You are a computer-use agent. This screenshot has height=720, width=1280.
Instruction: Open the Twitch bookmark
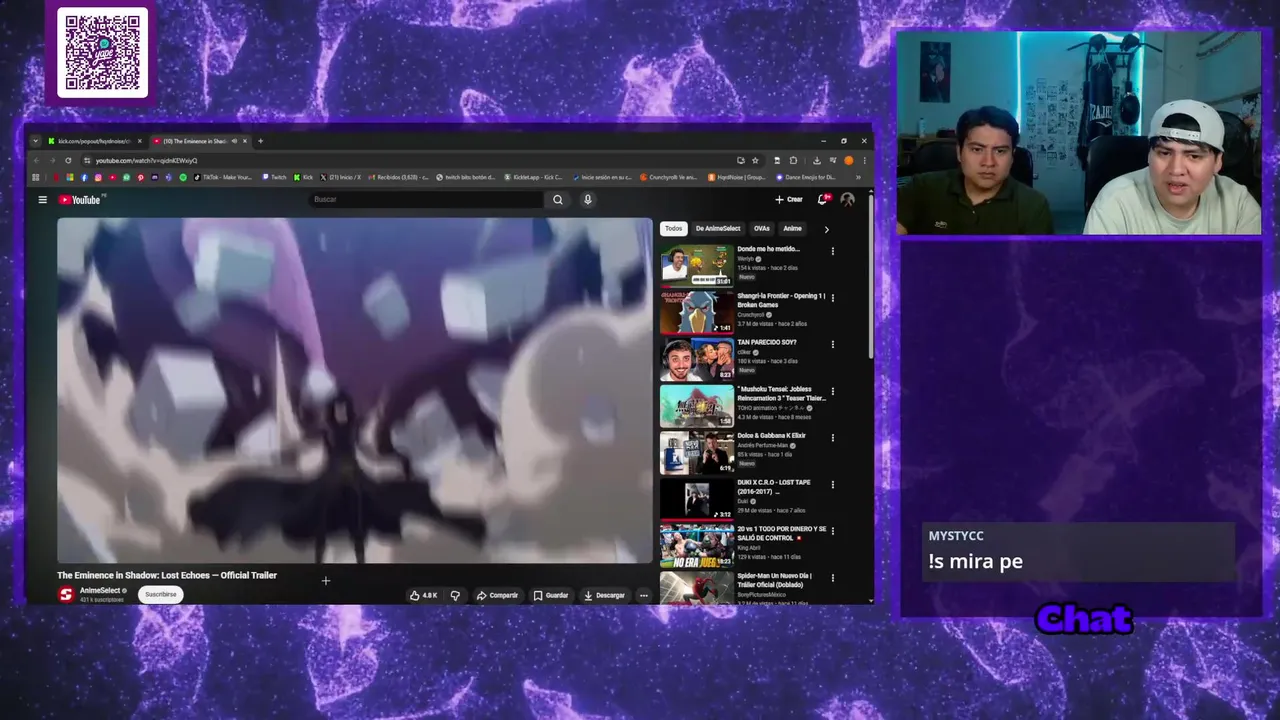(274, 177)
